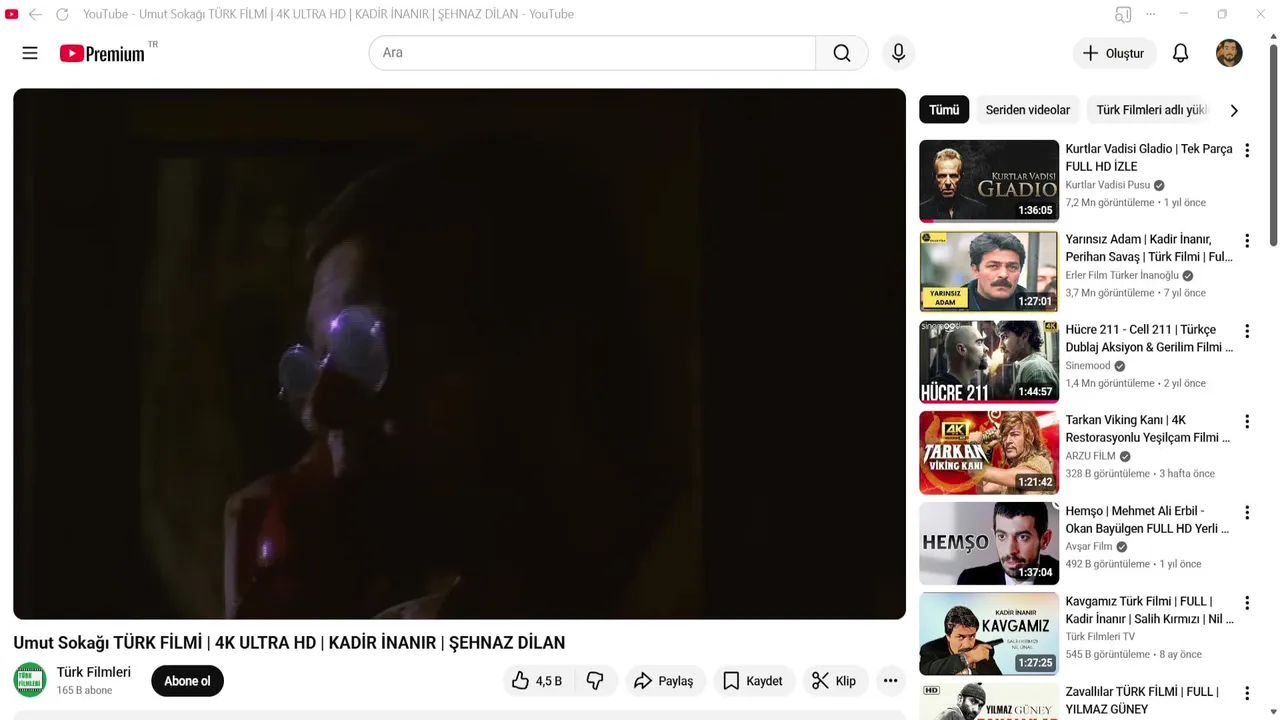Open Sinemood channel name

[1088, 366]
